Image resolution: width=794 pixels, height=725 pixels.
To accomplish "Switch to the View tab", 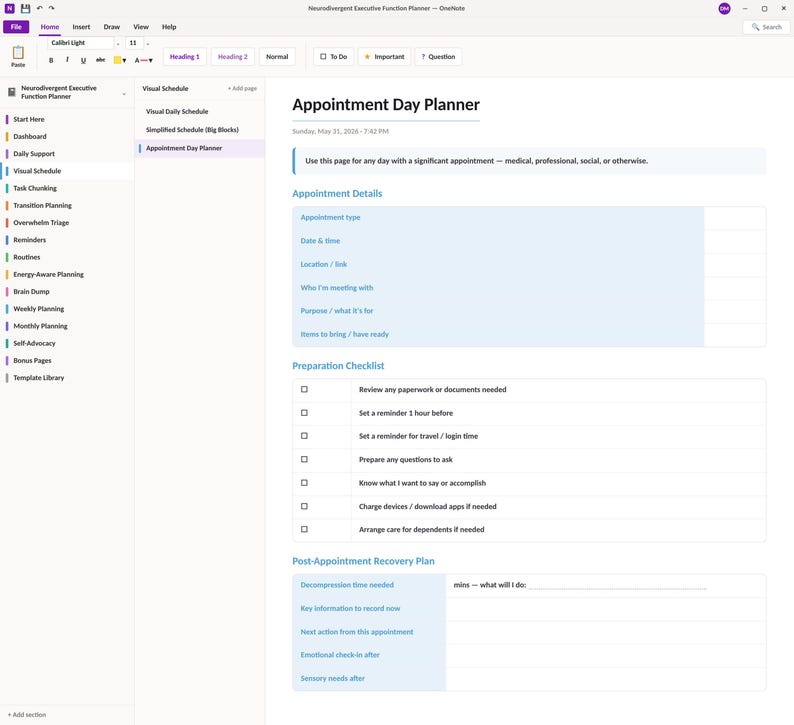I will pyautogui.click(x=141, y=27).
